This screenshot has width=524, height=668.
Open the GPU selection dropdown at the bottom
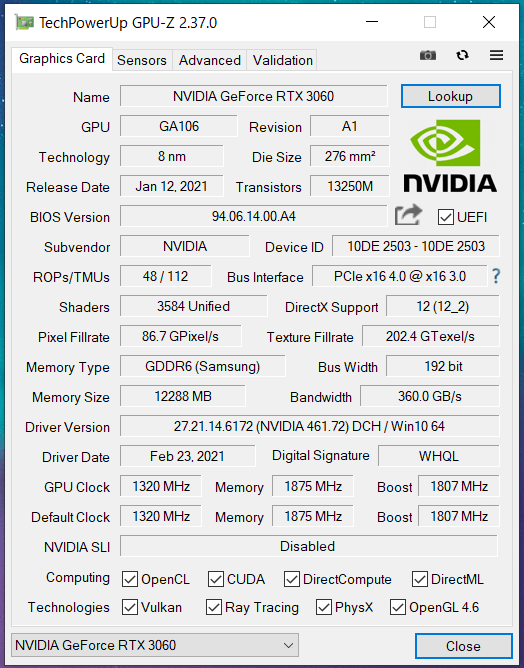tap(155, 645)
